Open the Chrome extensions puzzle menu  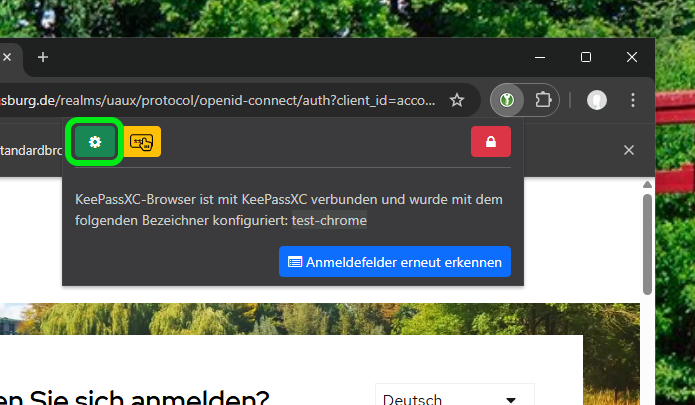543,100
